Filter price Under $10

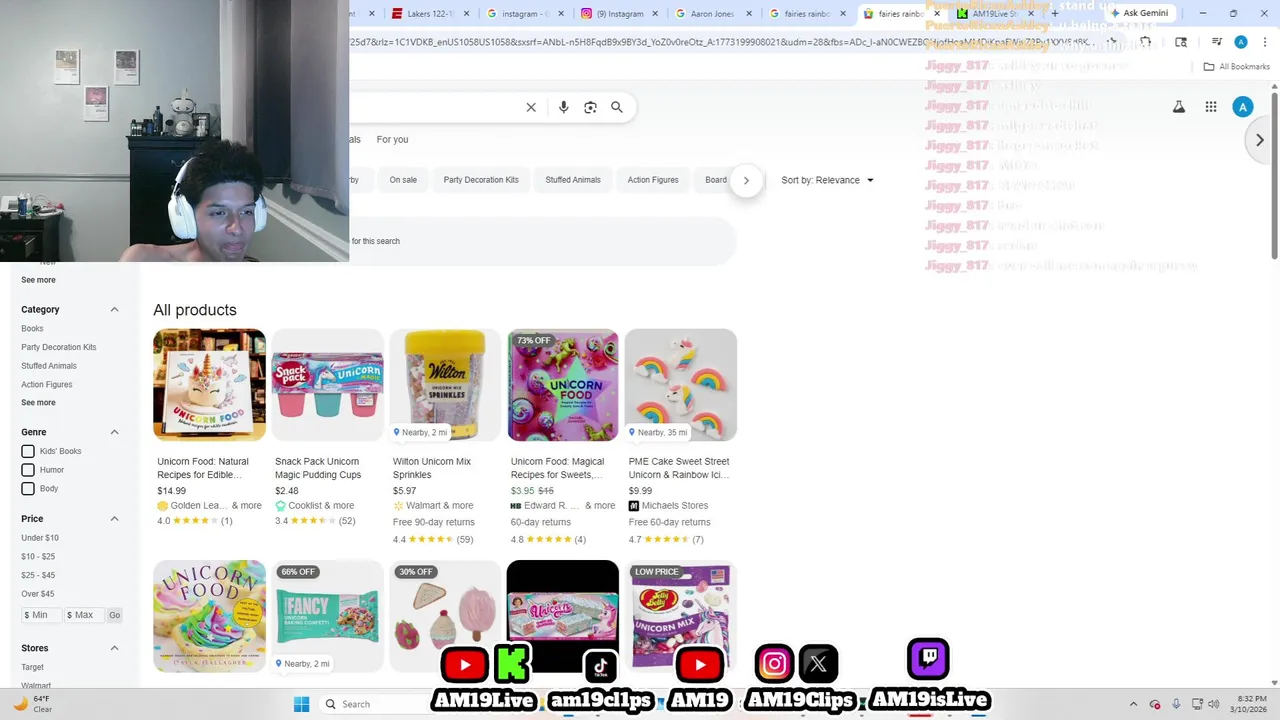tap(40, 538)
